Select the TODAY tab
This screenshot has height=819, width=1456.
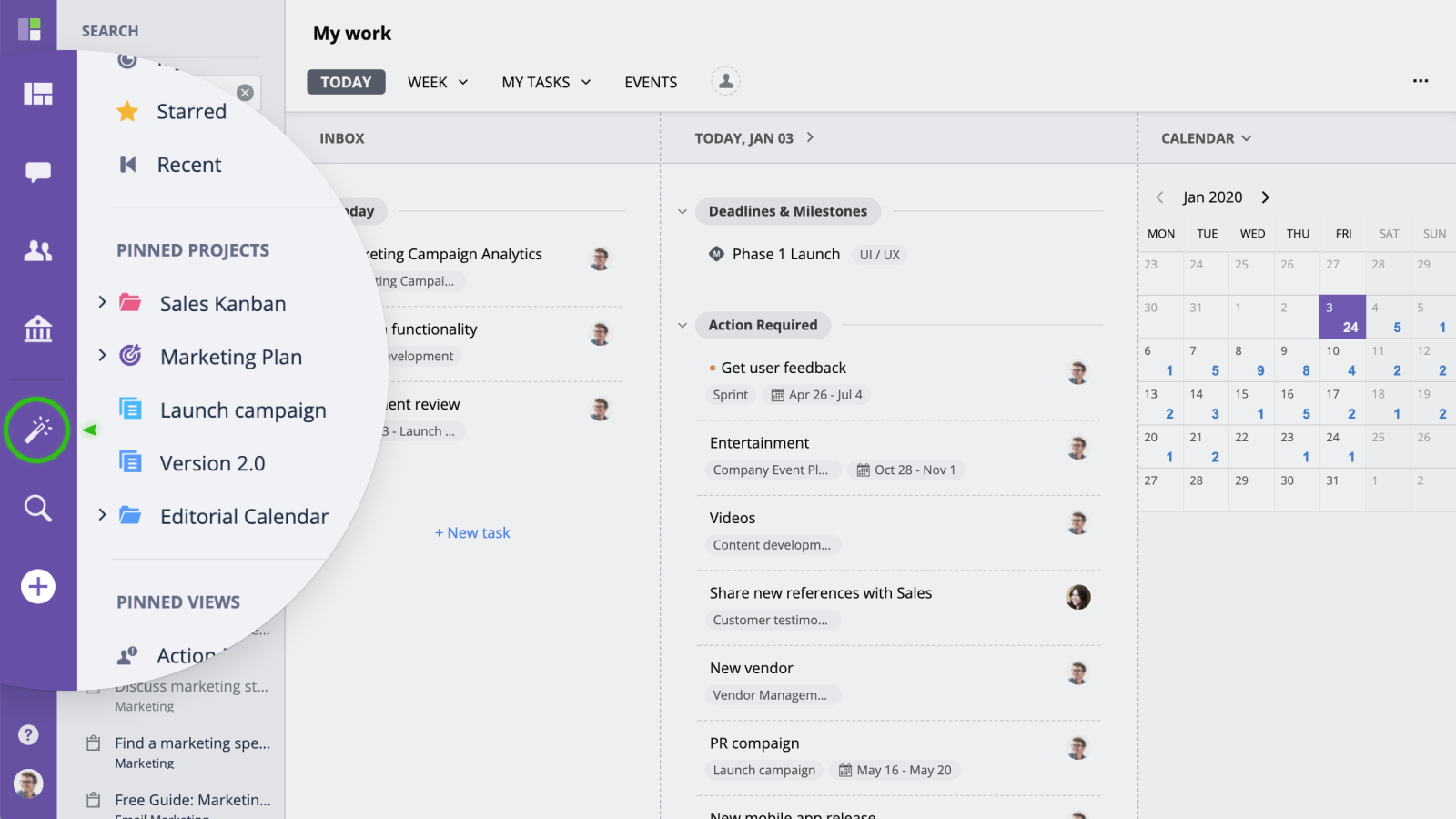click(x=346, y=82)
